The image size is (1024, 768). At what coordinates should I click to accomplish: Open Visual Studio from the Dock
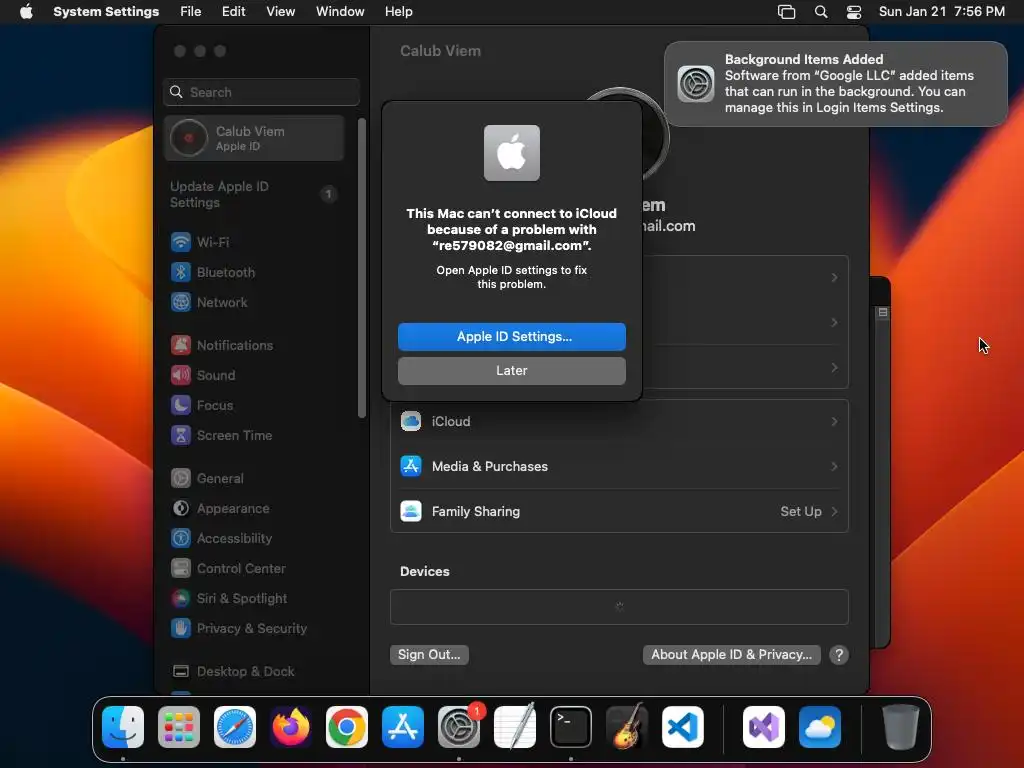(x=764, y=727)
